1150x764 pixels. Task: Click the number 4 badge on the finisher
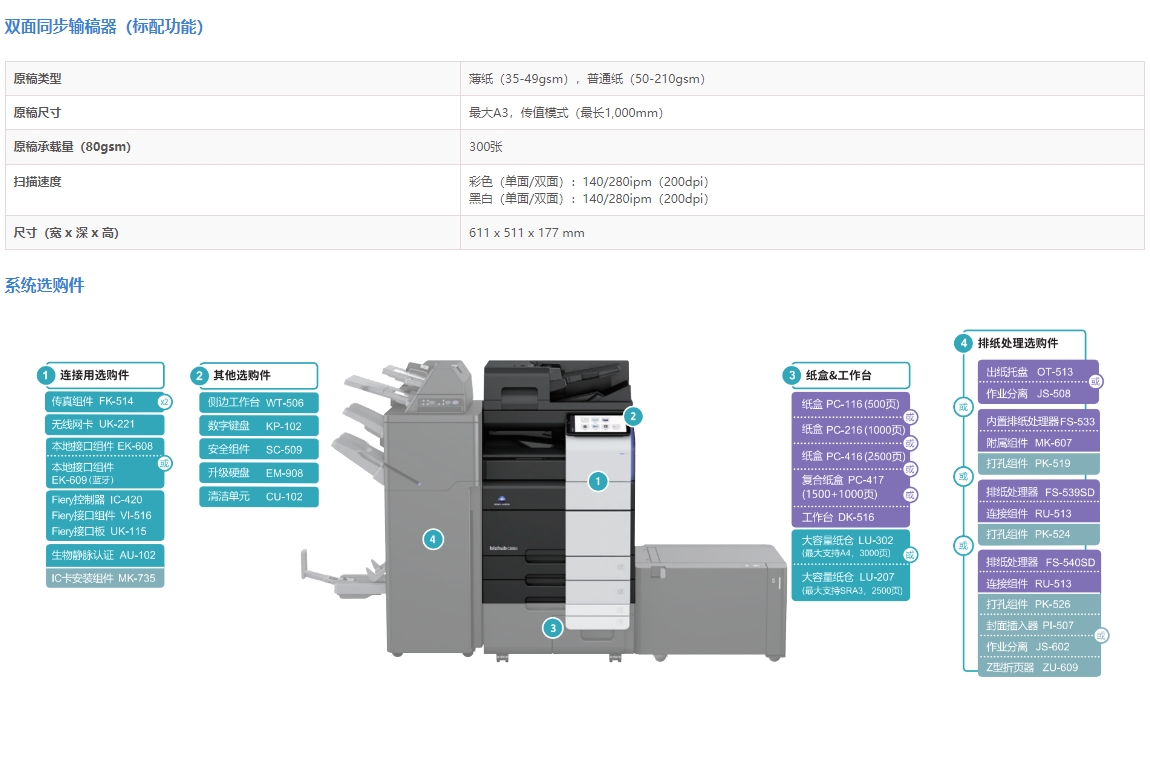(x=432, y=539)
